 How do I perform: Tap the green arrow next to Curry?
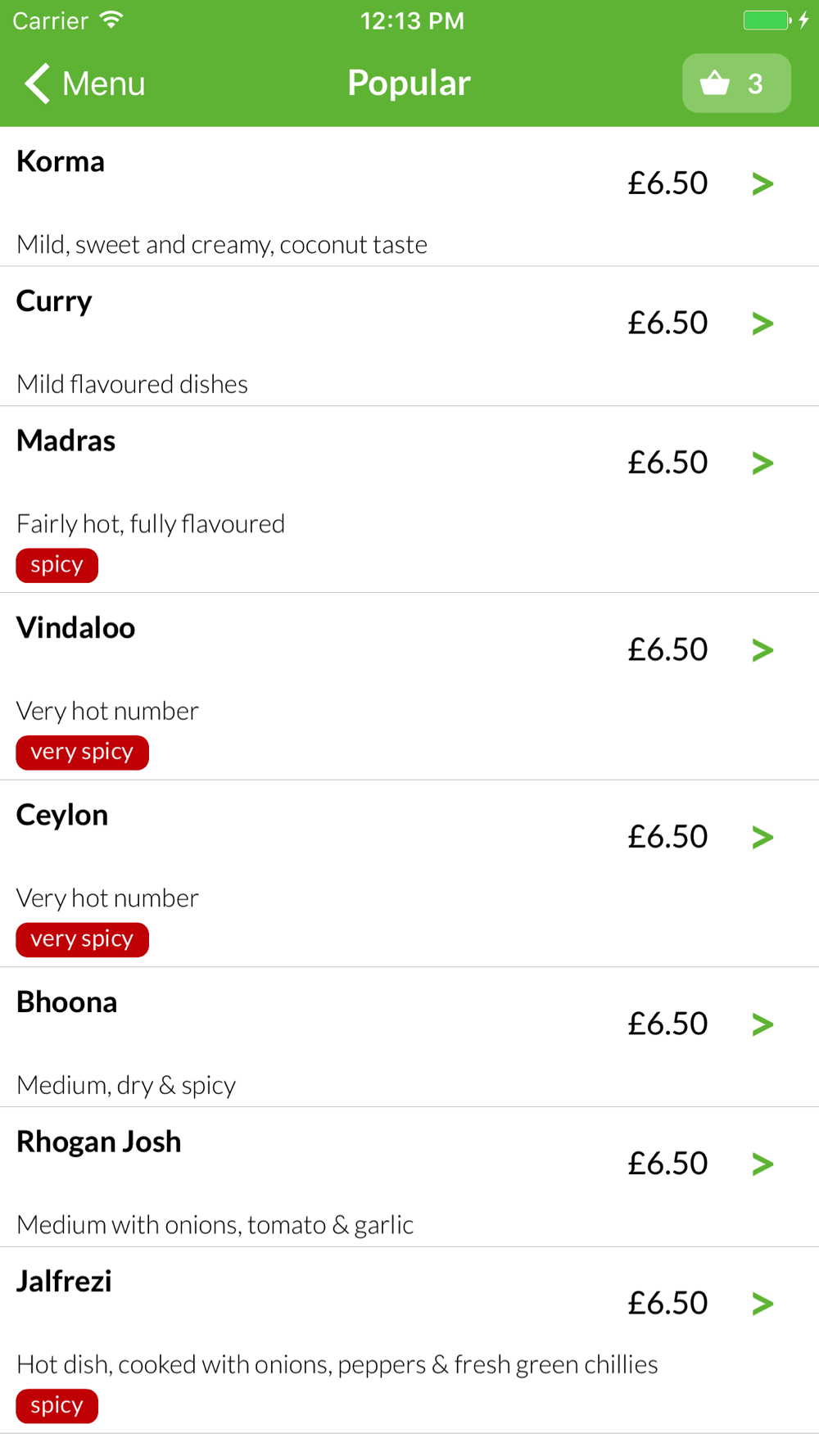click(x=762, y=323)
